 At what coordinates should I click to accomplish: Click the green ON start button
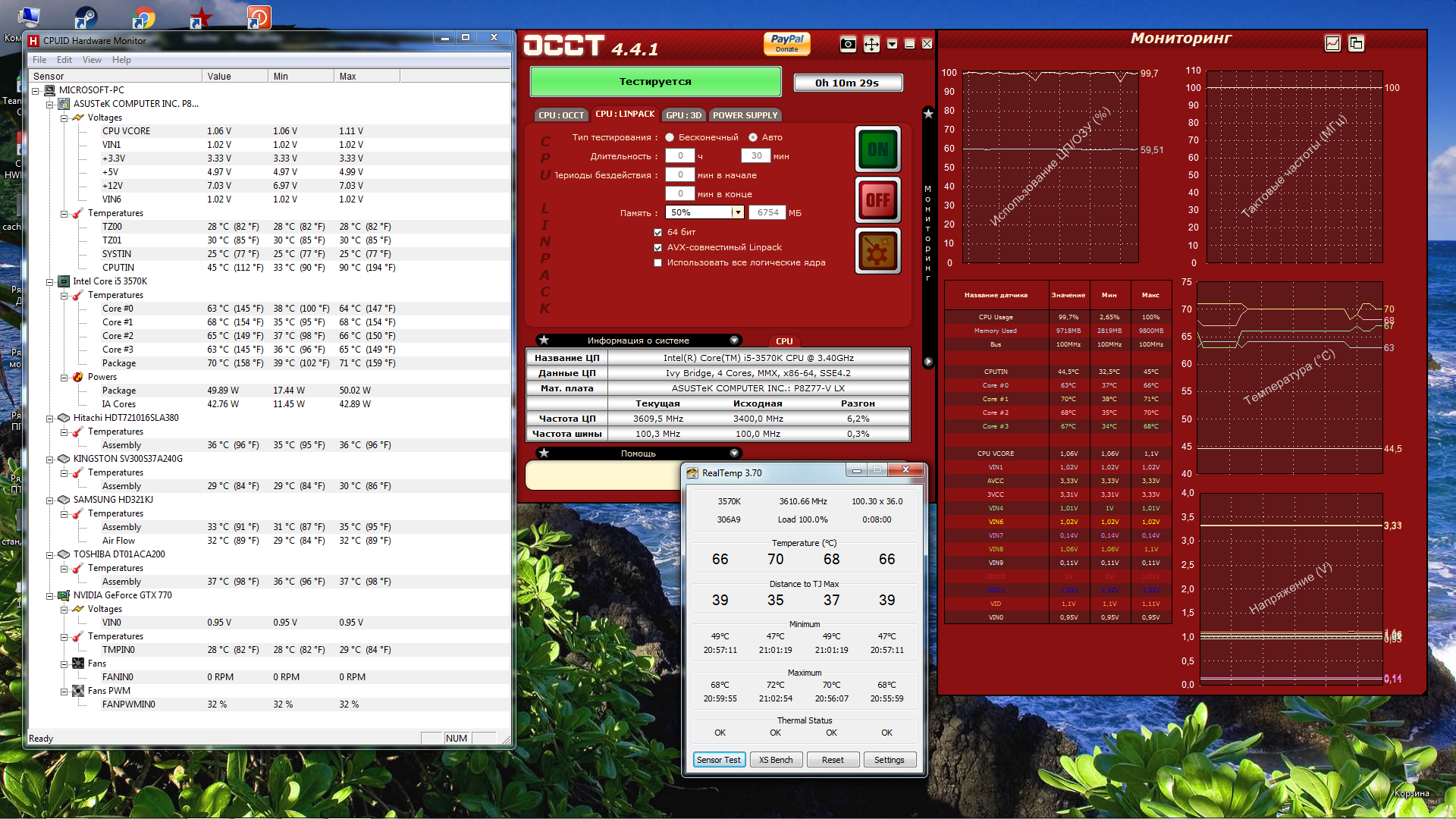click(877, 149)
